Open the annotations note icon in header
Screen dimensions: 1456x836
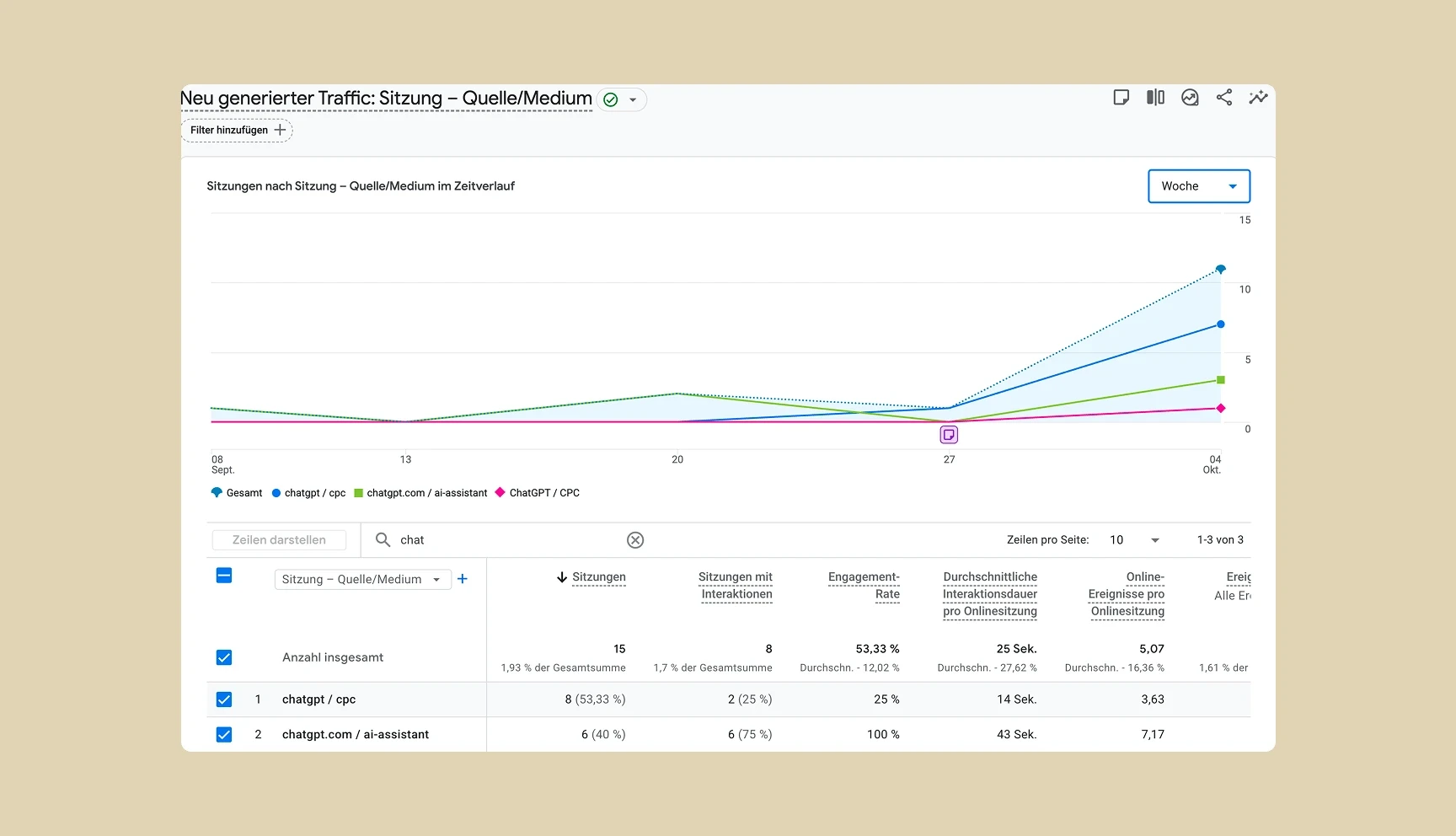point(1121,98)
